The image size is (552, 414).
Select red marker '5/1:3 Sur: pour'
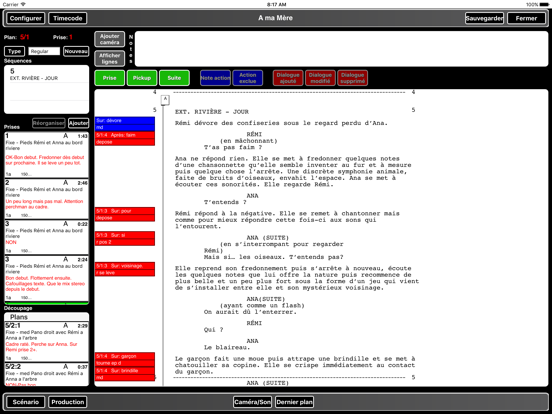coord(125,214)
